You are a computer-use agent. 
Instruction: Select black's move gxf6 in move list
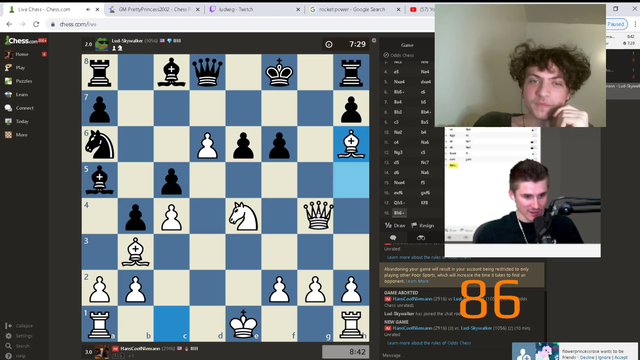(426, 193)
